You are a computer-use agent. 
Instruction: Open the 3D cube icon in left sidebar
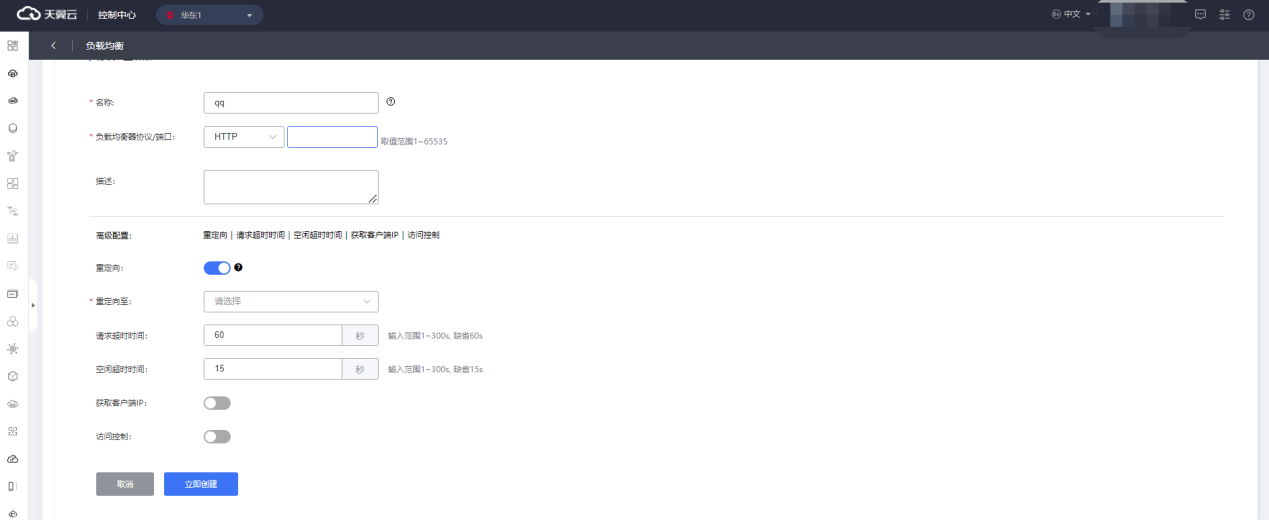[12, 377]
